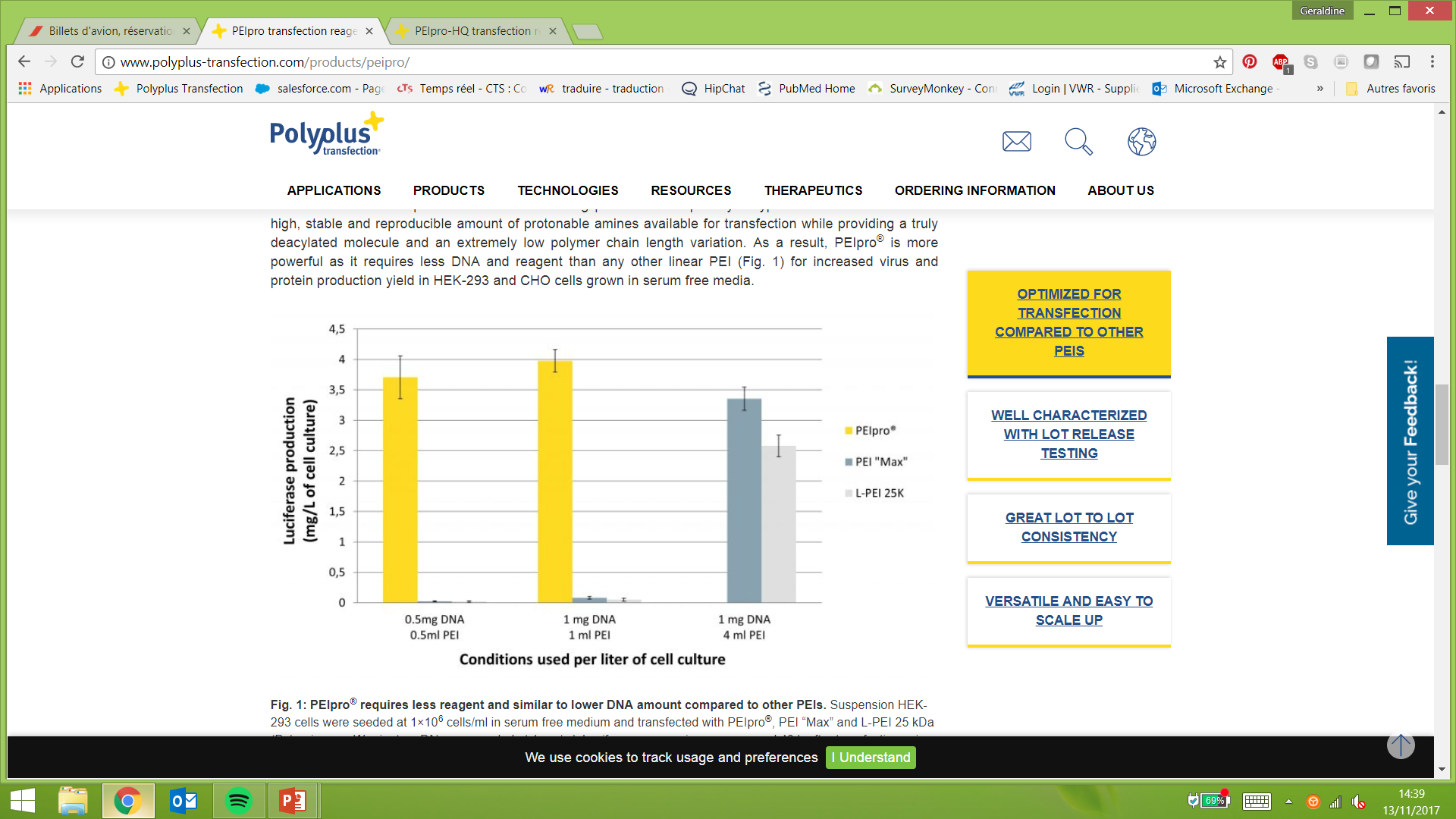Click the envelope contact icon
This screenshot has width=1456, height=819.
[1016, 142]
